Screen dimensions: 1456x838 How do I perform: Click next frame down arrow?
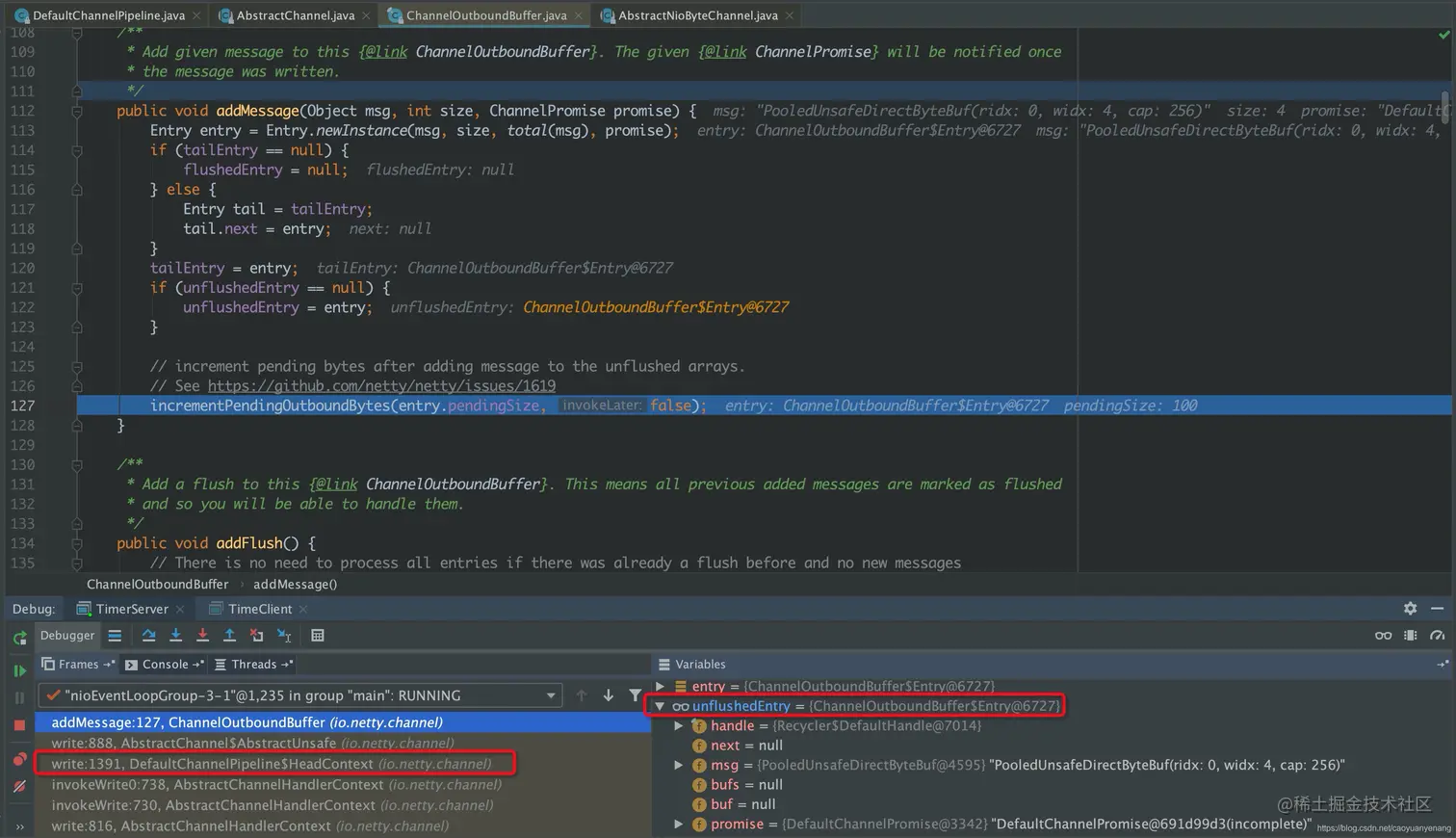608,695
